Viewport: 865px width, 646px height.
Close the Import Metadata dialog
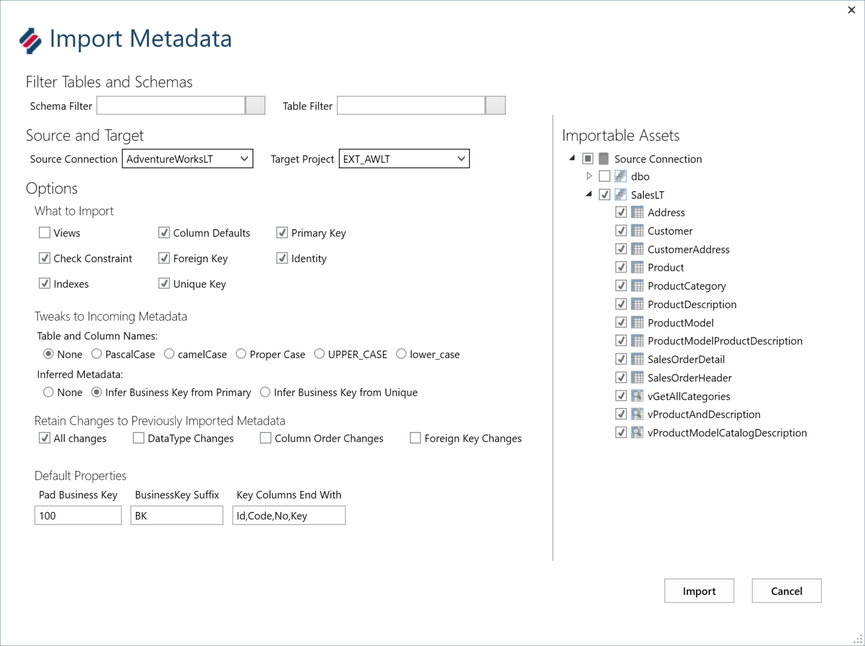pos(851,10)
